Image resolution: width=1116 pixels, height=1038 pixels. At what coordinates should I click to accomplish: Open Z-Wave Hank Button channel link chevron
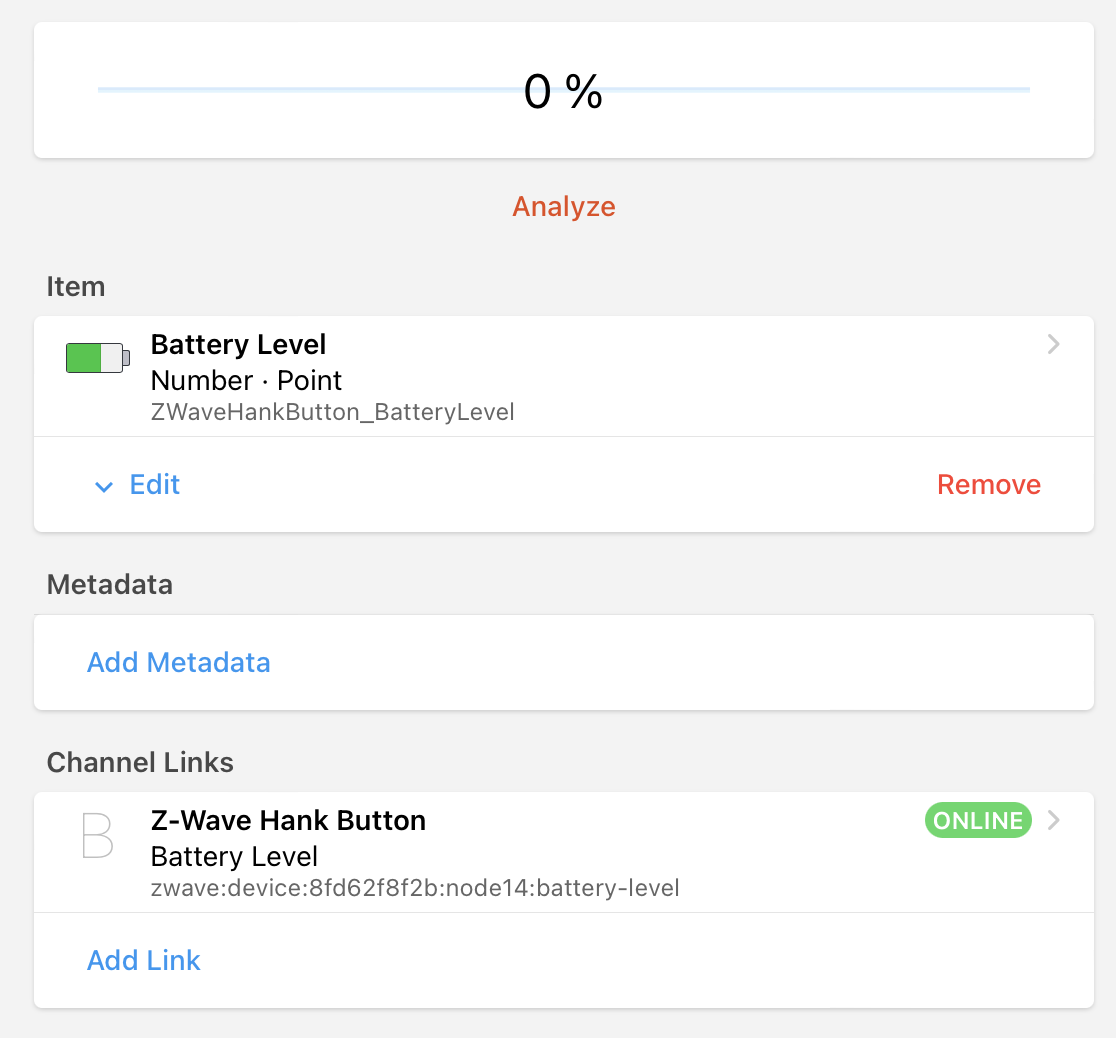(1053, 821)
